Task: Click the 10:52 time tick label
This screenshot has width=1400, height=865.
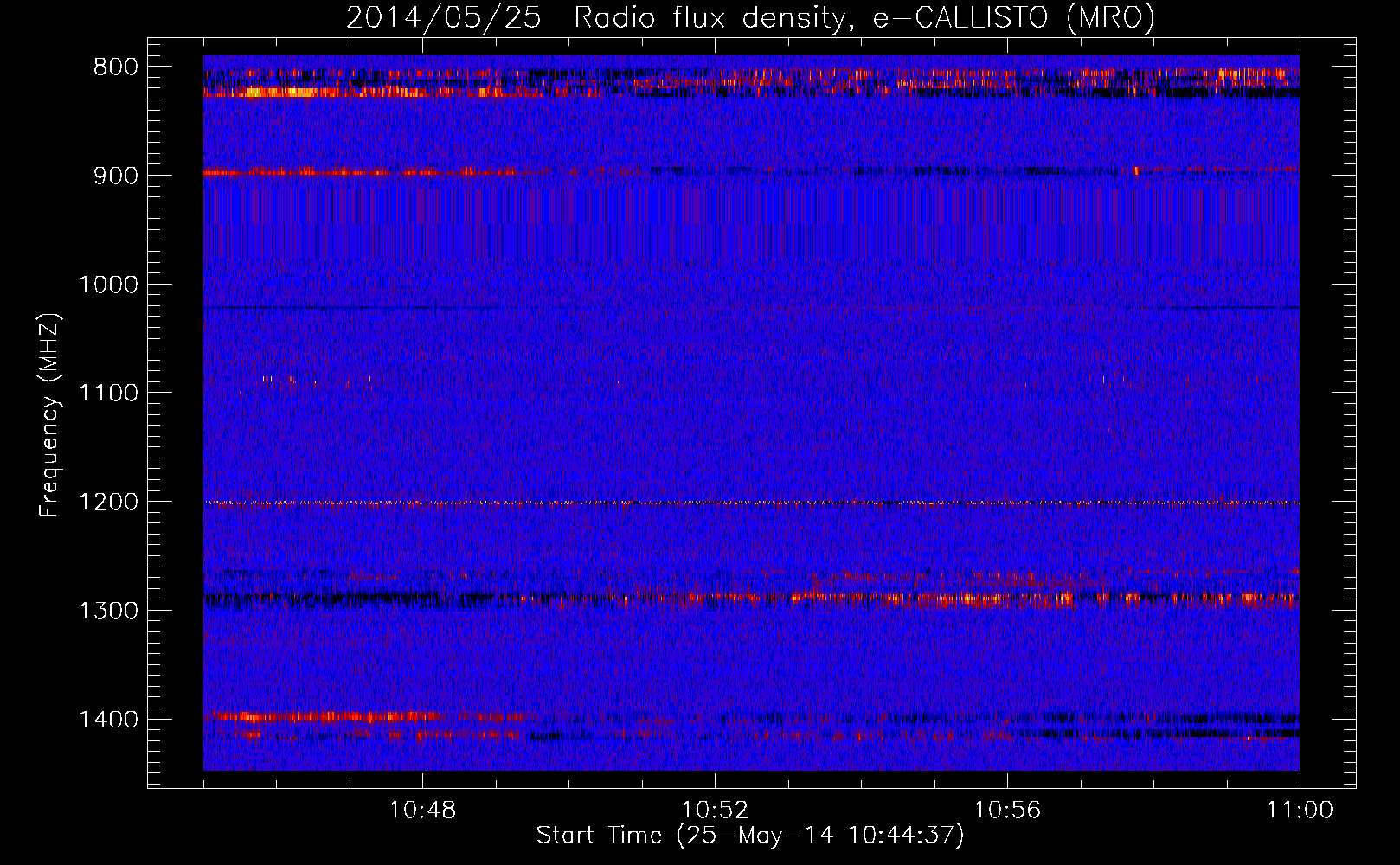Action: coord(715,811)
